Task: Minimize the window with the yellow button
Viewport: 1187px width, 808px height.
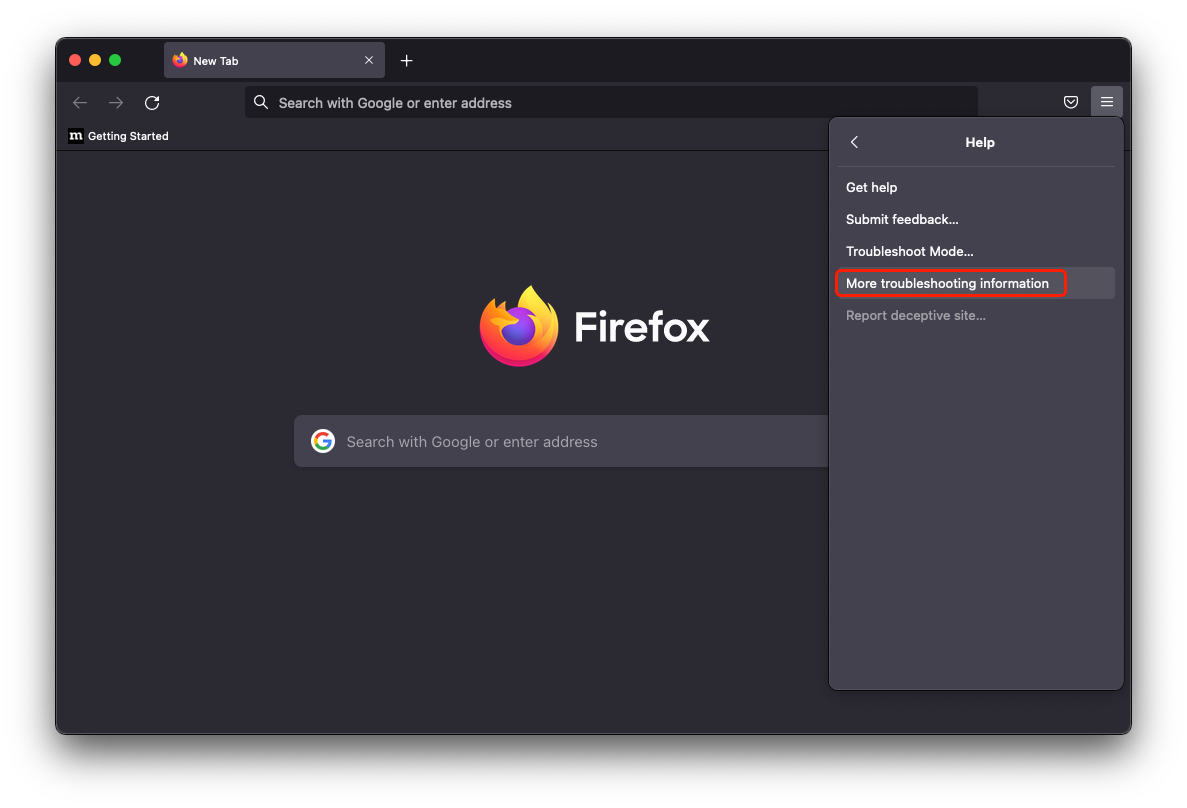Action: (95, 61)
